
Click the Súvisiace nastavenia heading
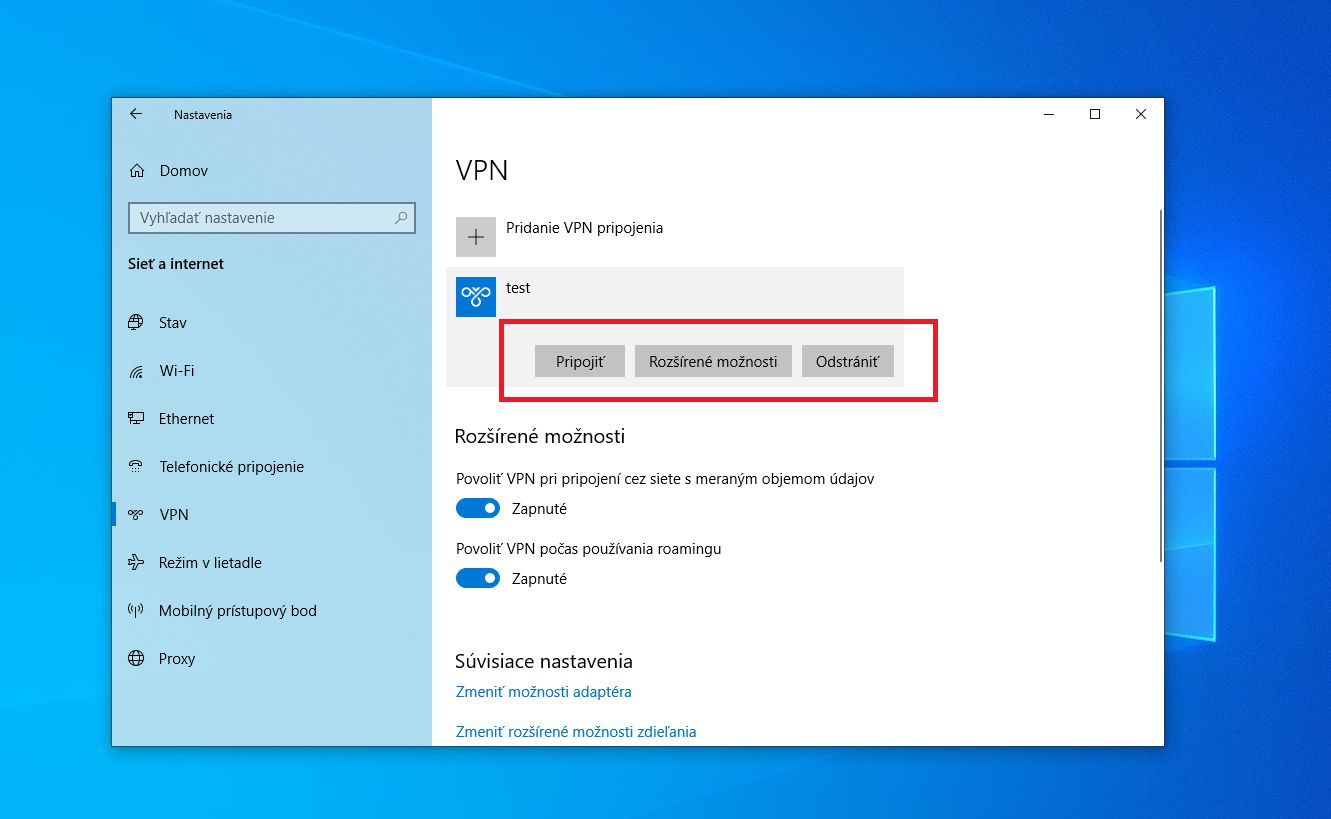click(544, 661)
